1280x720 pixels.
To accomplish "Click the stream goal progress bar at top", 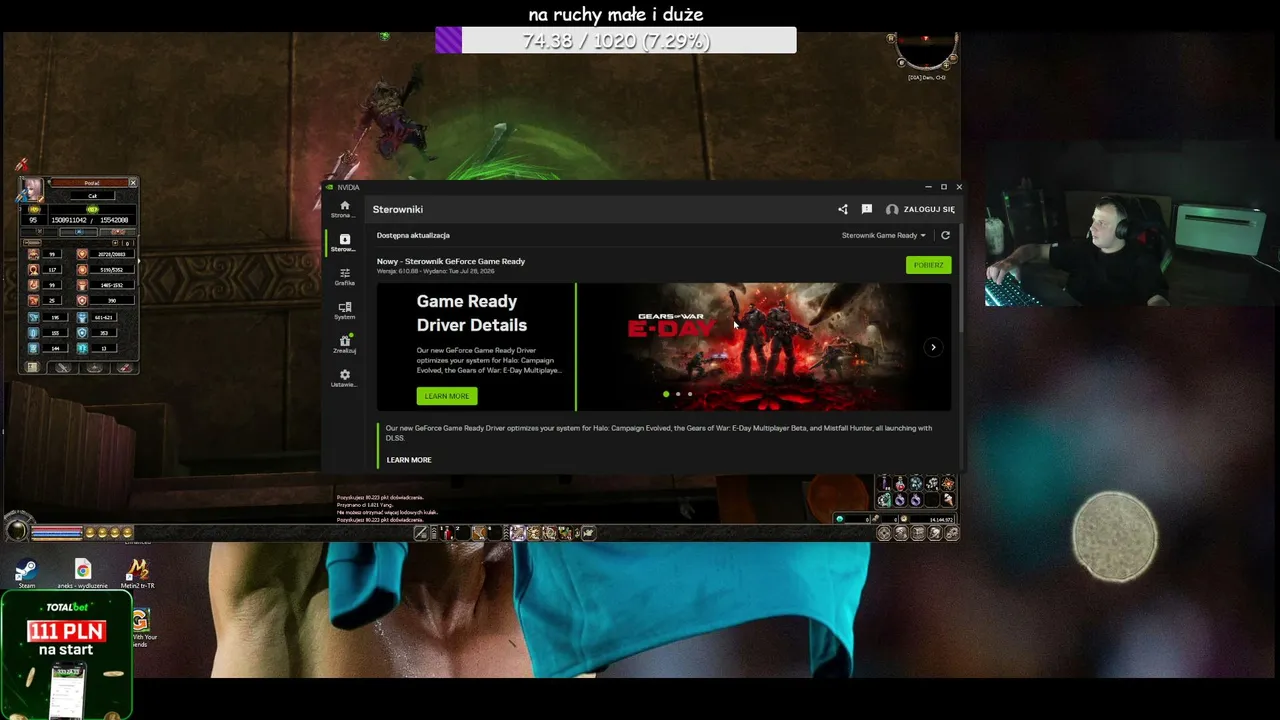I will click(616, 41).
